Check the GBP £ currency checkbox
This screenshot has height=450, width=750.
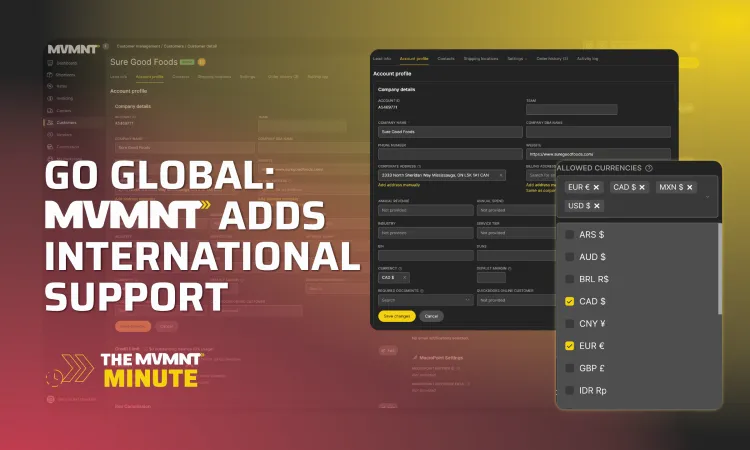click(x=569, y=368)
